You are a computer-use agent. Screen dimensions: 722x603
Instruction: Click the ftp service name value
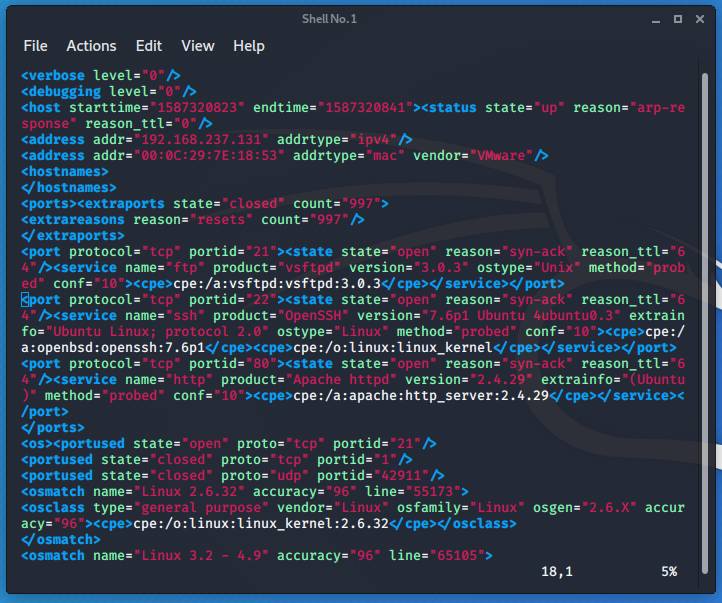pos(185,268)
